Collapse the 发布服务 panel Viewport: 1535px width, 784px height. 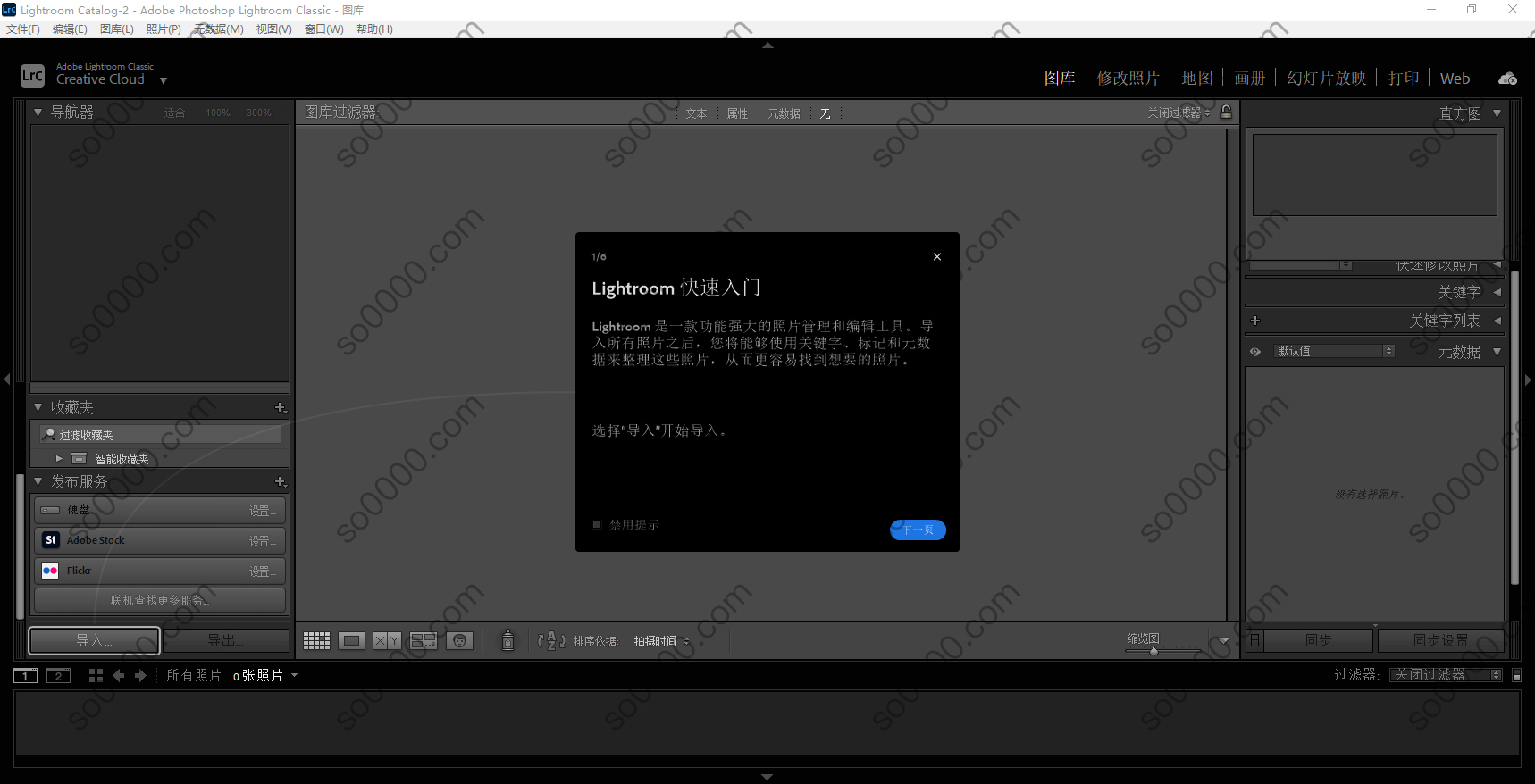[38, 481]
